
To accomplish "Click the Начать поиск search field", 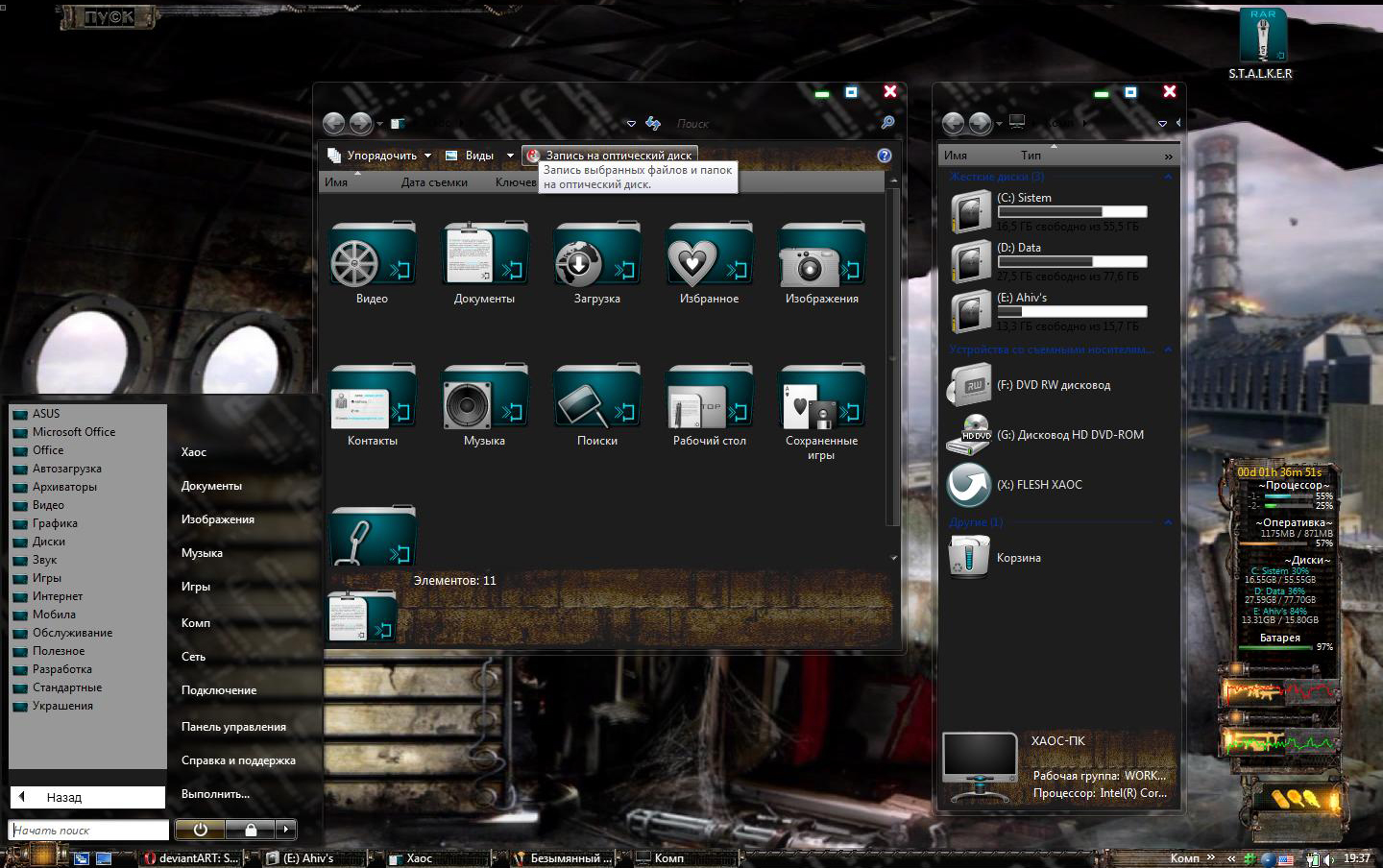I will (88, 831).
